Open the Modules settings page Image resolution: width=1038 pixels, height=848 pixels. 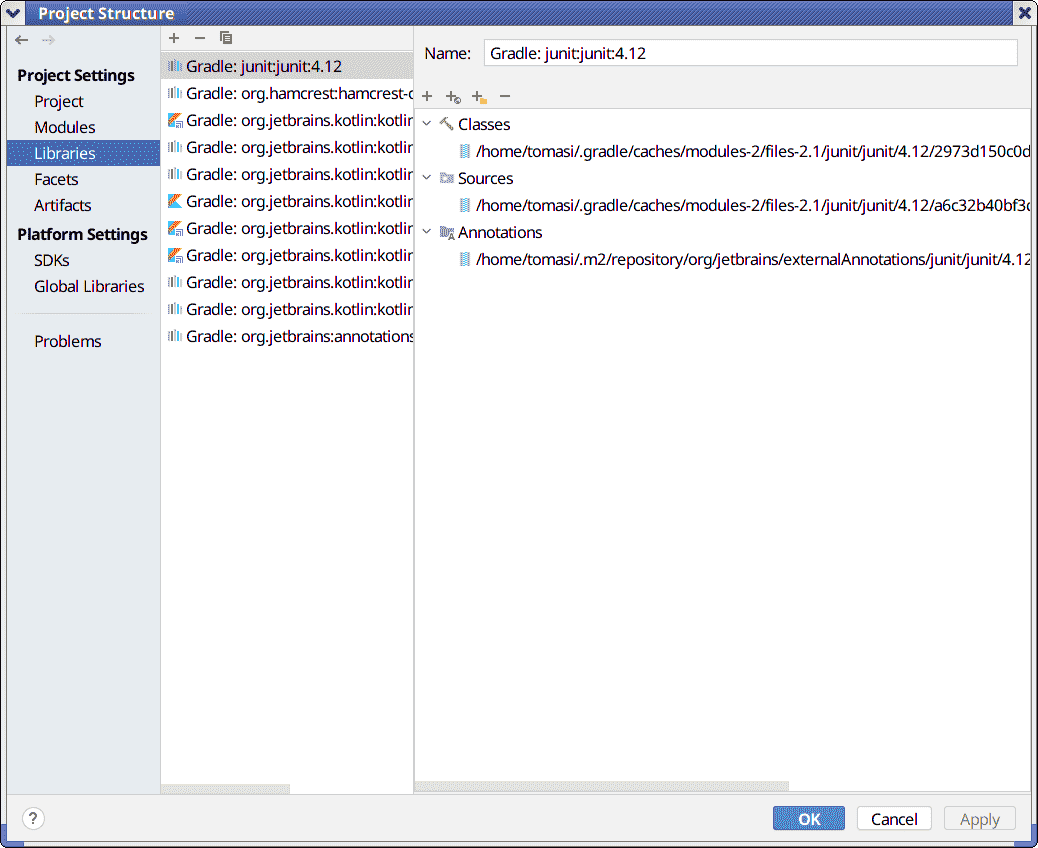pos(65,127)
